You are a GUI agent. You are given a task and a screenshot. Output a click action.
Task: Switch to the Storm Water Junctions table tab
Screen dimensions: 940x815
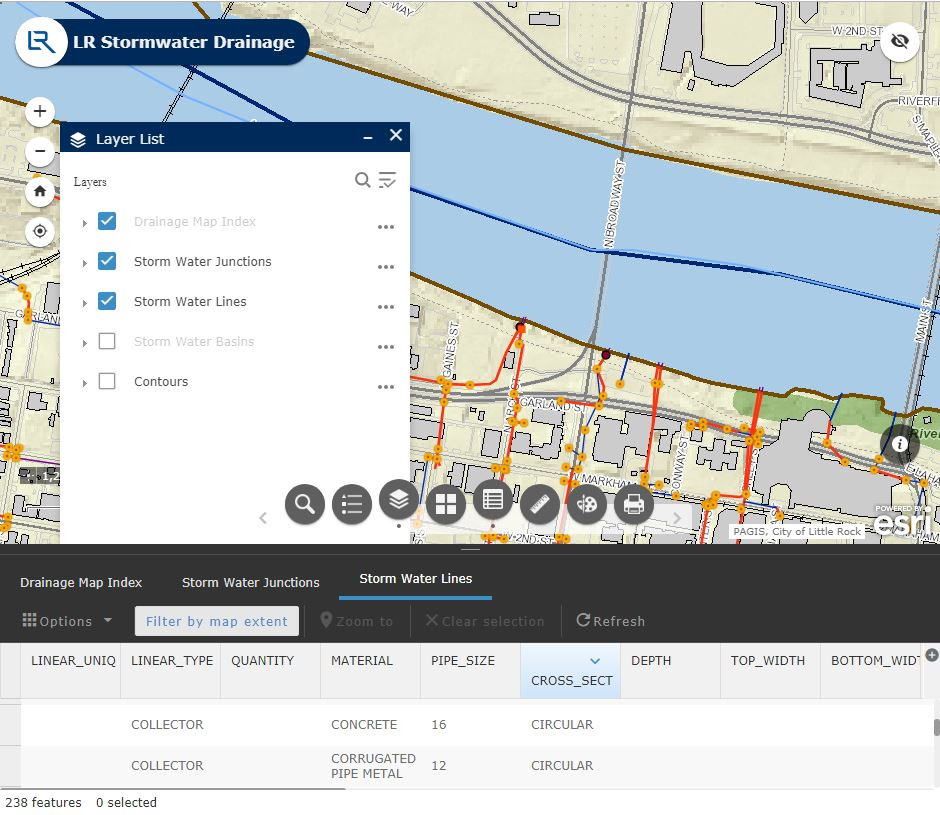(x=251, y=582)
